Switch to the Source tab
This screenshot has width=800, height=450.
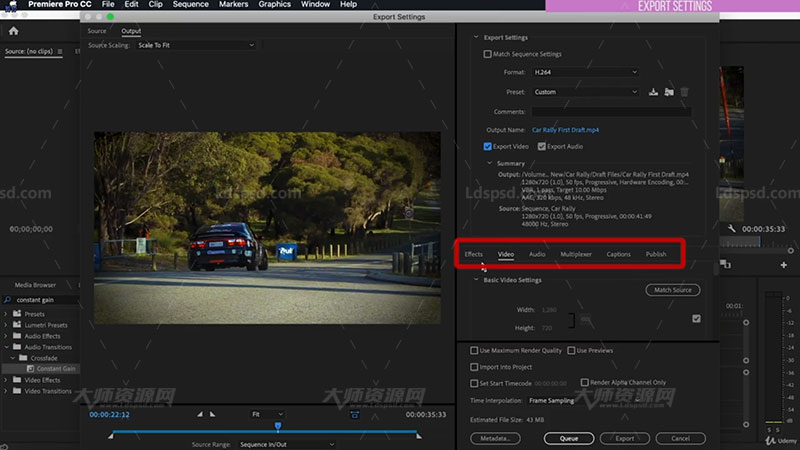(96, 31)
